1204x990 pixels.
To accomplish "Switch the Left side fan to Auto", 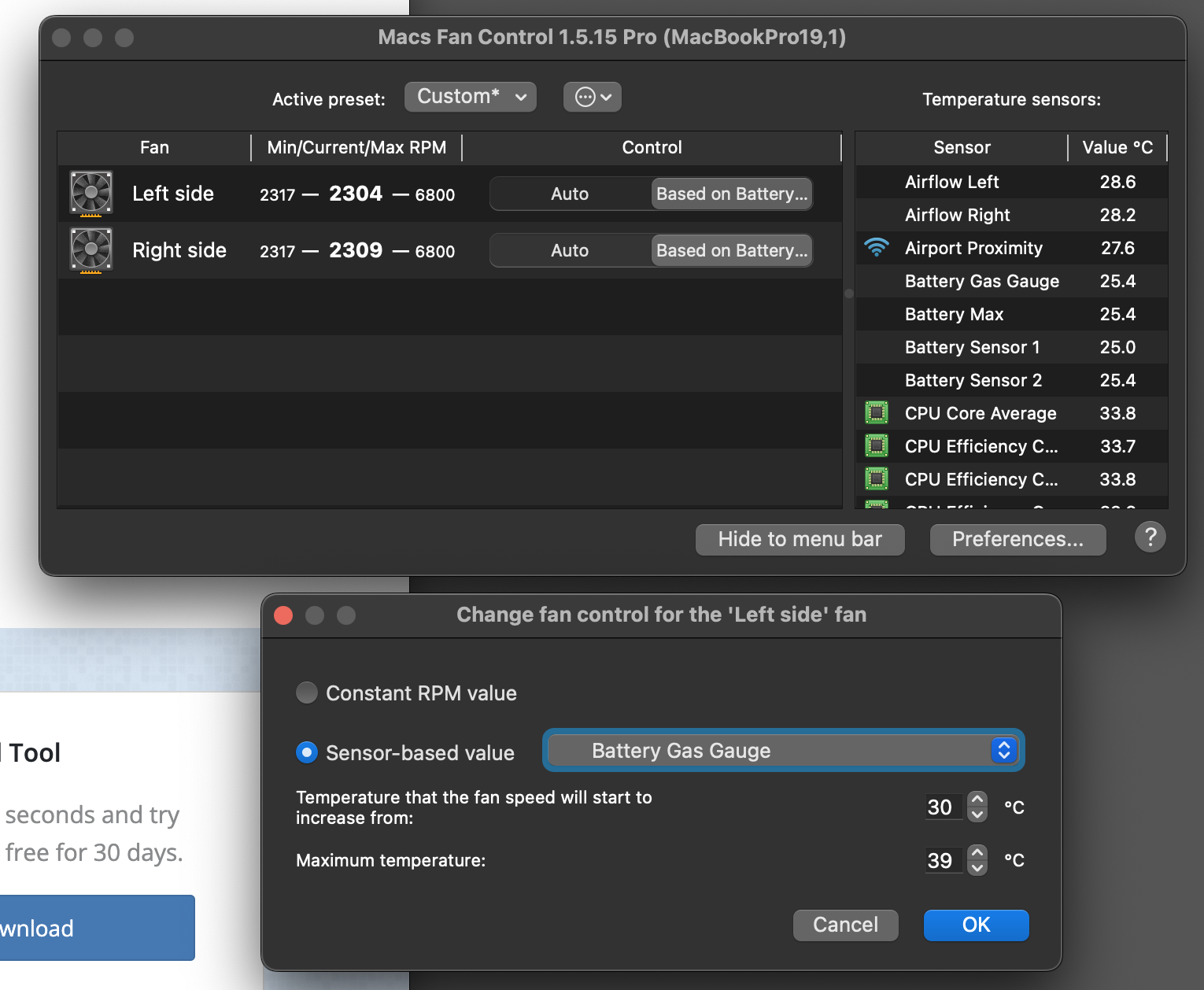I will click(x=569, y=194).
